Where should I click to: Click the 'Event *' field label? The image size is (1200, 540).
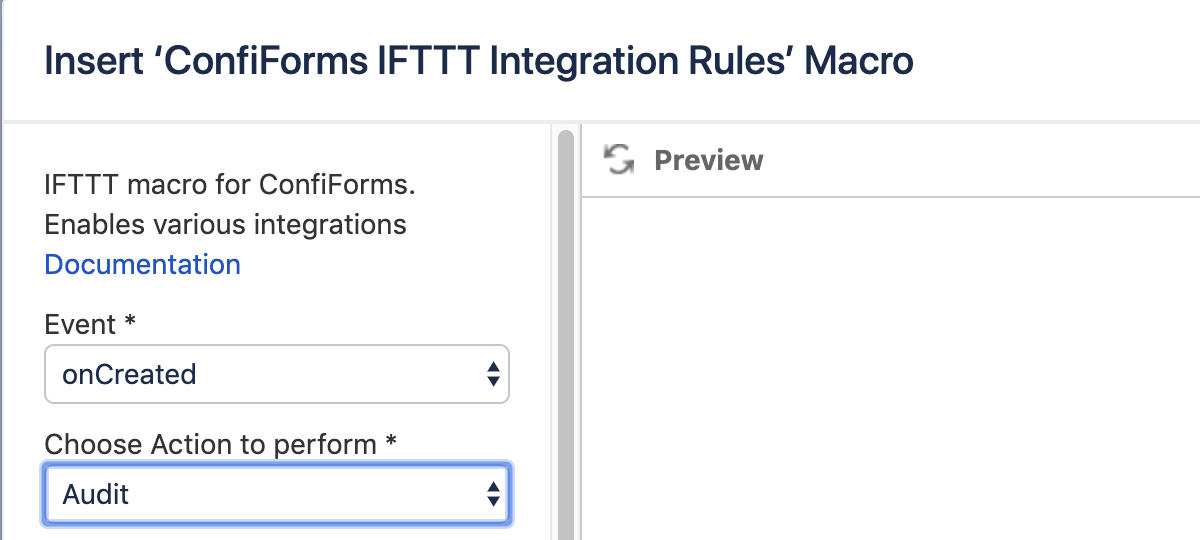click(82, 325)
